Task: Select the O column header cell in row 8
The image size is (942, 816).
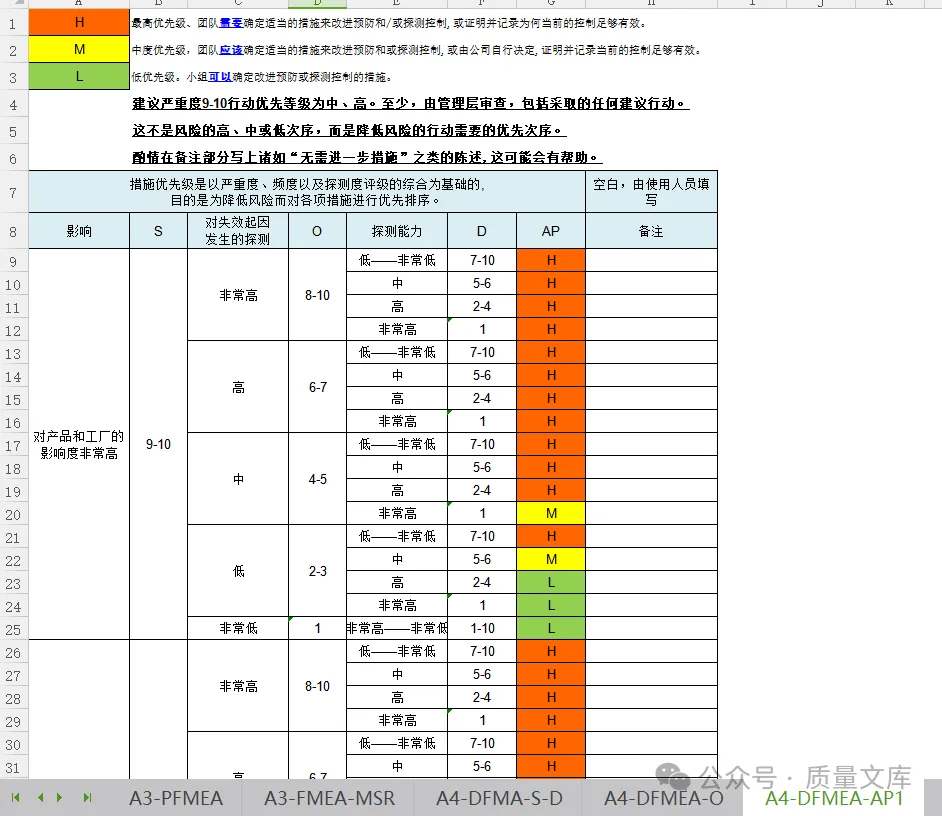Action: coord(317,231)
